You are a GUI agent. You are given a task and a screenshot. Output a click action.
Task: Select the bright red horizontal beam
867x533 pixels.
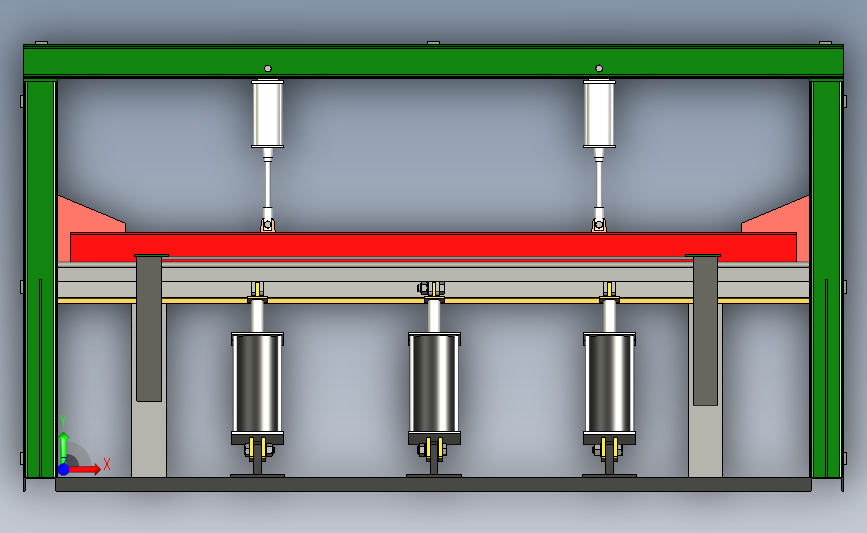[434, 245]
